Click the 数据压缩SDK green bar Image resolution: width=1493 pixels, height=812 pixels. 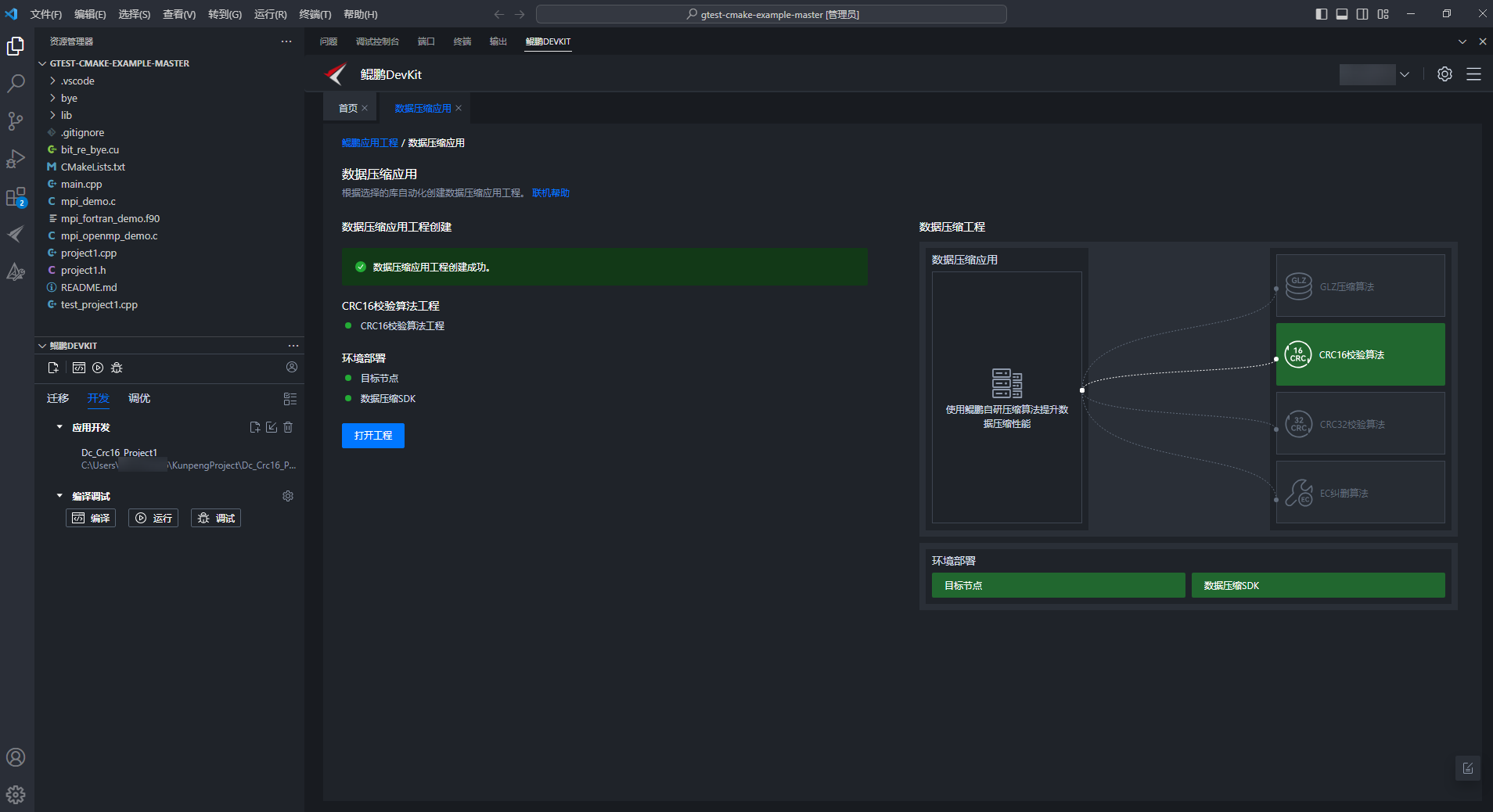click(x=1318, y=585)
